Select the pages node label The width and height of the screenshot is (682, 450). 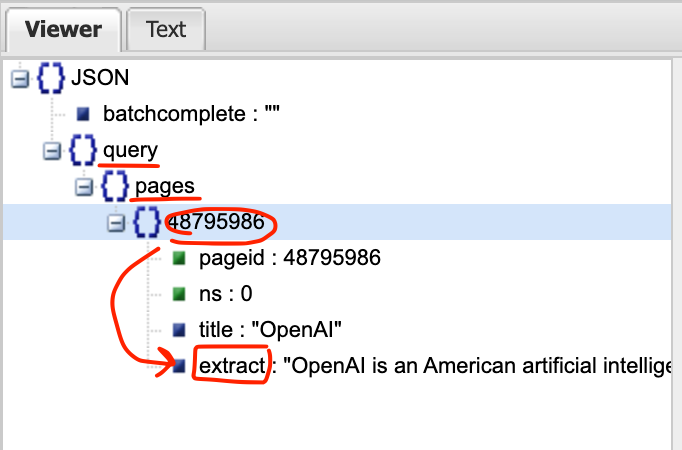pos(165,187)
